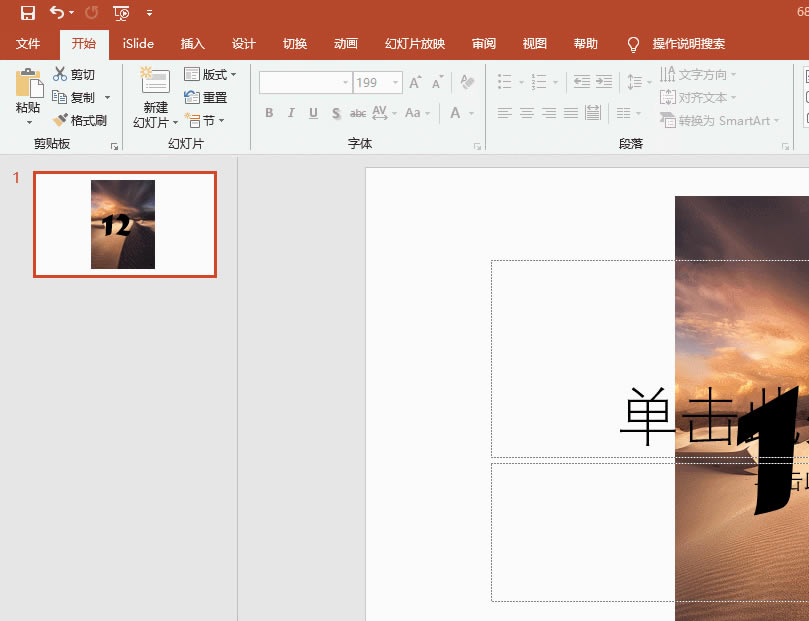Open the 字体 dialog launcher
This screenshot has height=621, width=809.
pos(477,146)
